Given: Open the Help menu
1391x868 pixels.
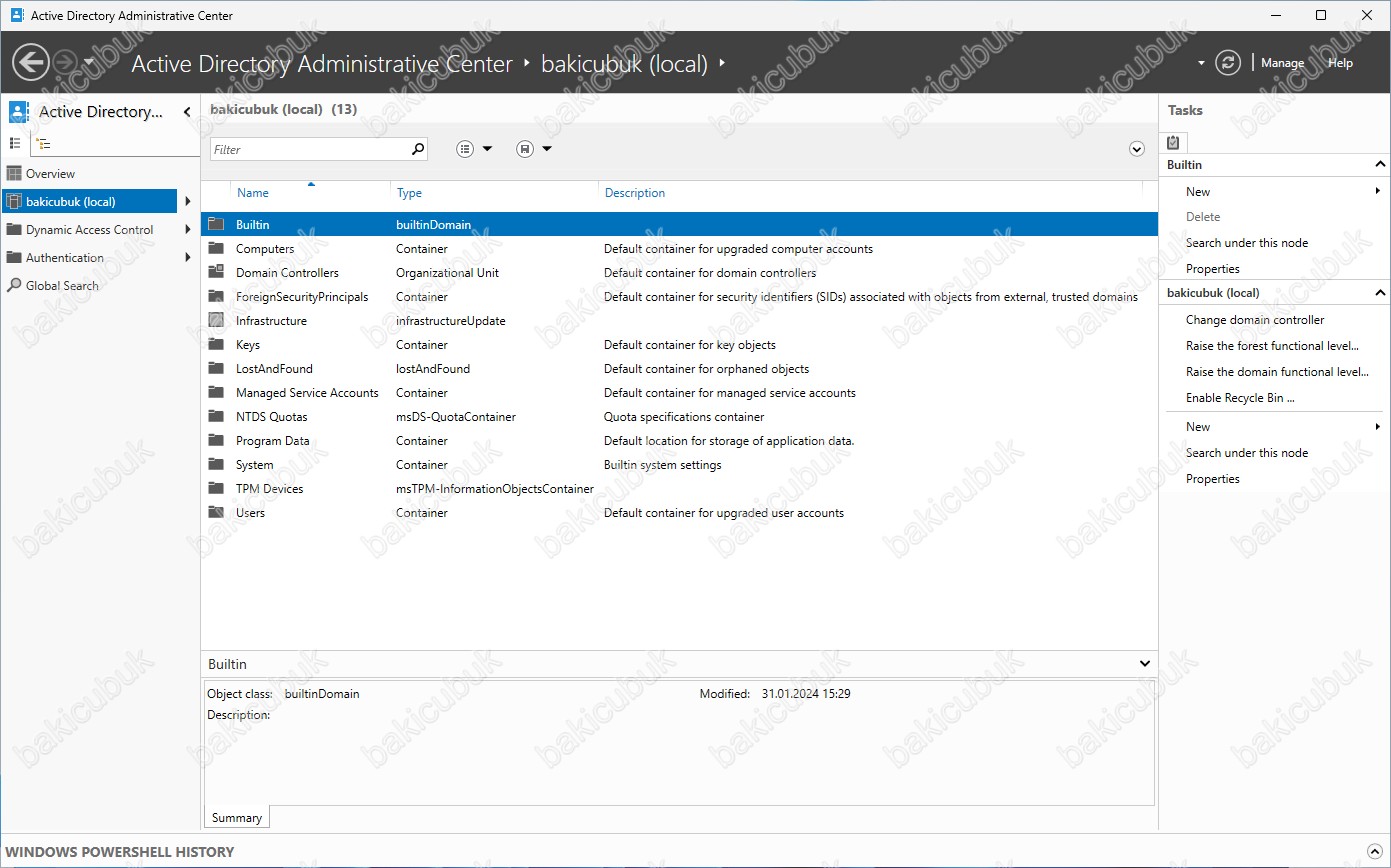Looking at the screenshot, I should tap(1340, 63).
